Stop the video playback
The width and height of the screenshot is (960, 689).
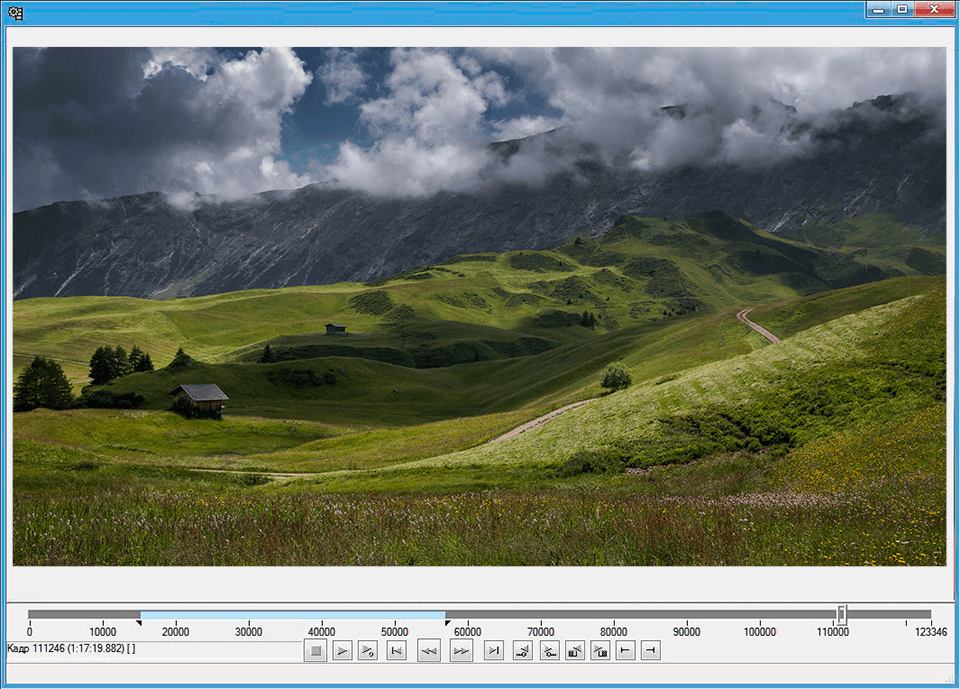[315, 650]
